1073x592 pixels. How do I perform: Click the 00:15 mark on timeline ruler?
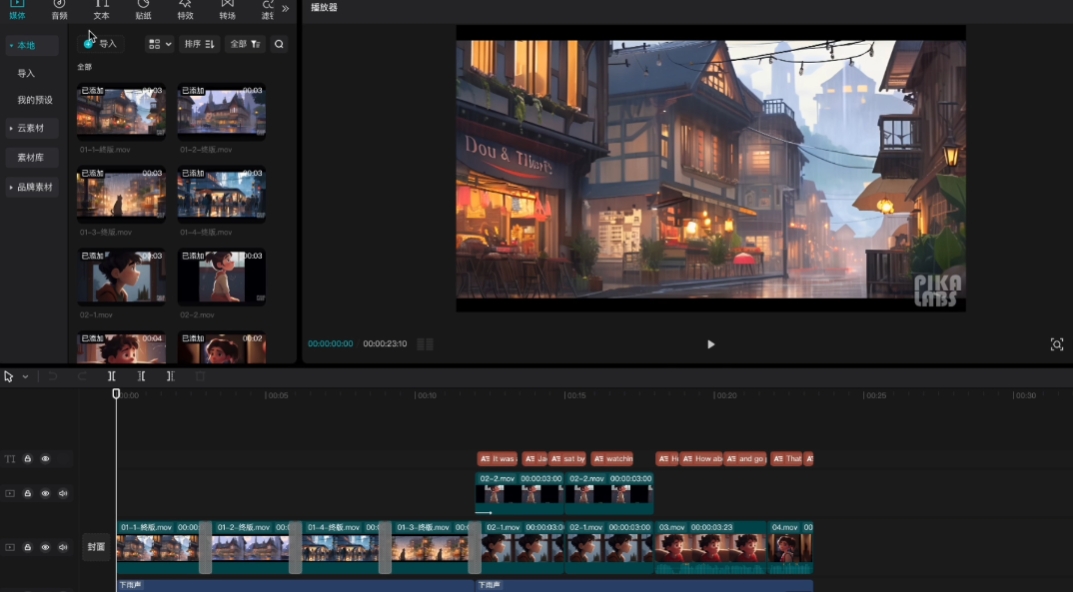pos(576,396)
